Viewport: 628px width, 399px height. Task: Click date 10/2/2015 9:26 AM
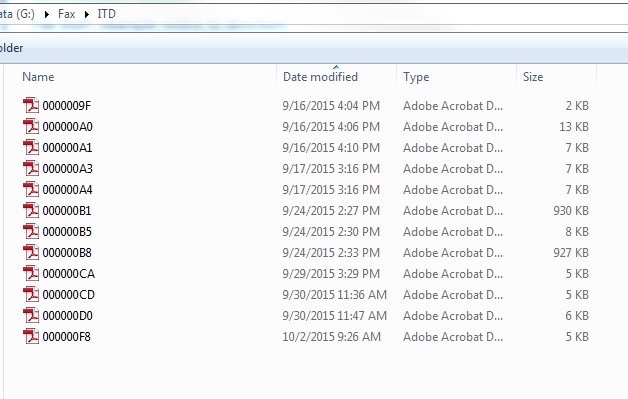(x=331, y=337)
